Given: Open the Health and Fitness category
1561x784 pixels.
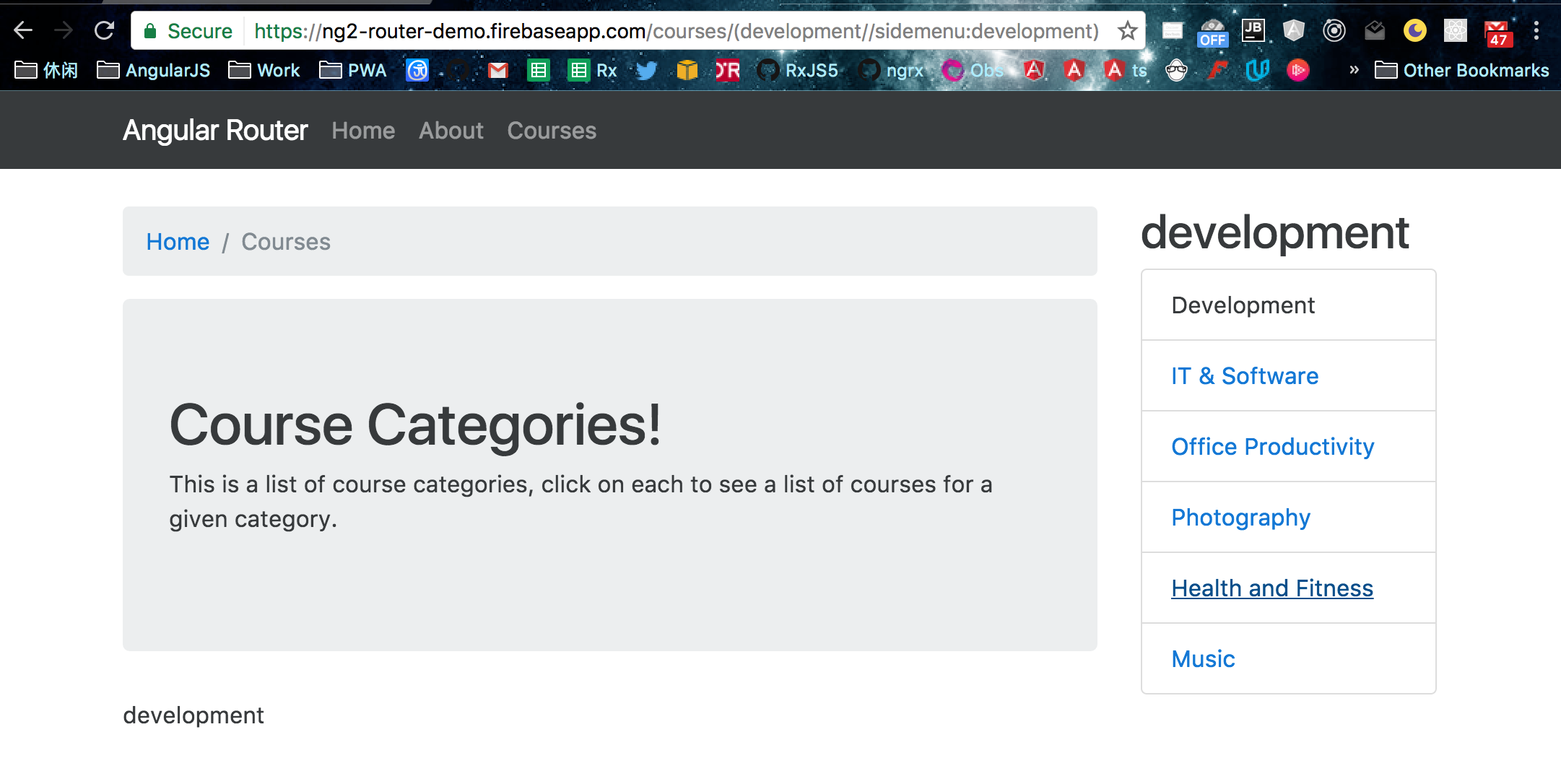Looking at the screenshot, I should point(1272,588).
